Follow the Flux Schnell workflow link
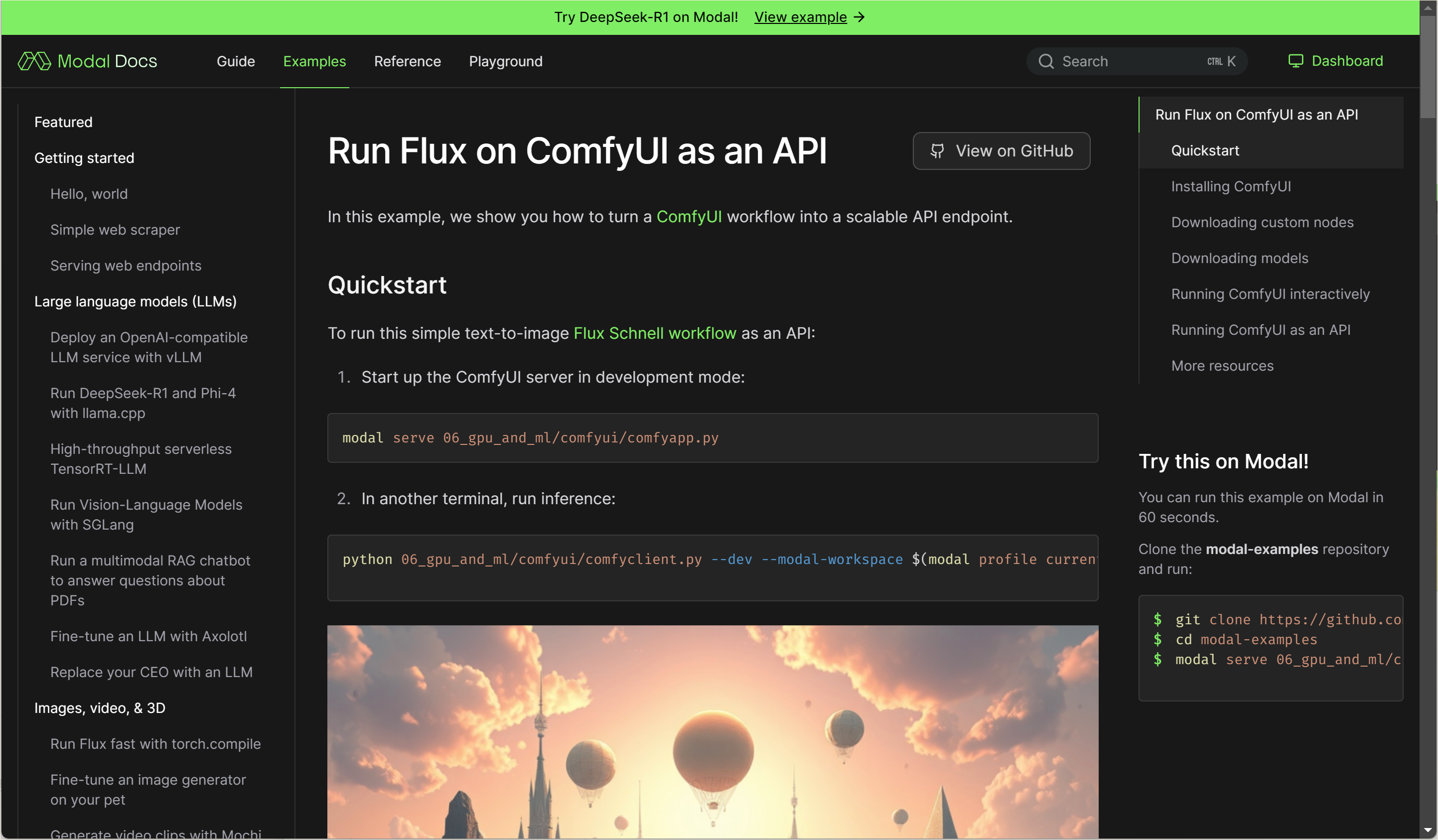This screenshot has width=1438, height=840. (655, 333)
